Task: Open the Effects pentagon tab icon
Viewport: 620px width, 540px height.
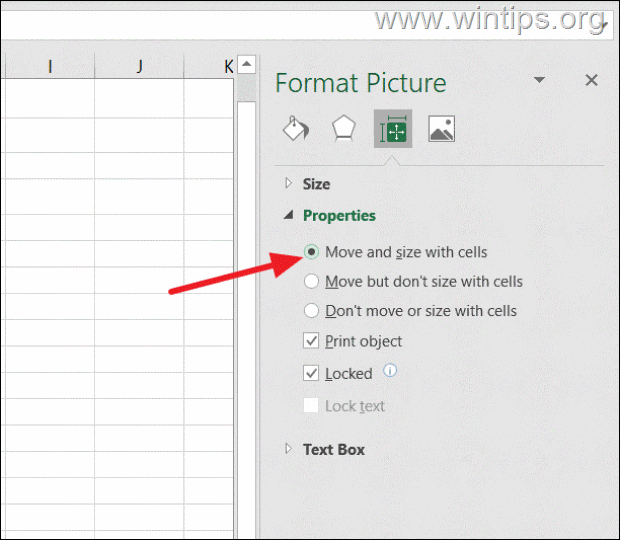Action: pos(343,128)
